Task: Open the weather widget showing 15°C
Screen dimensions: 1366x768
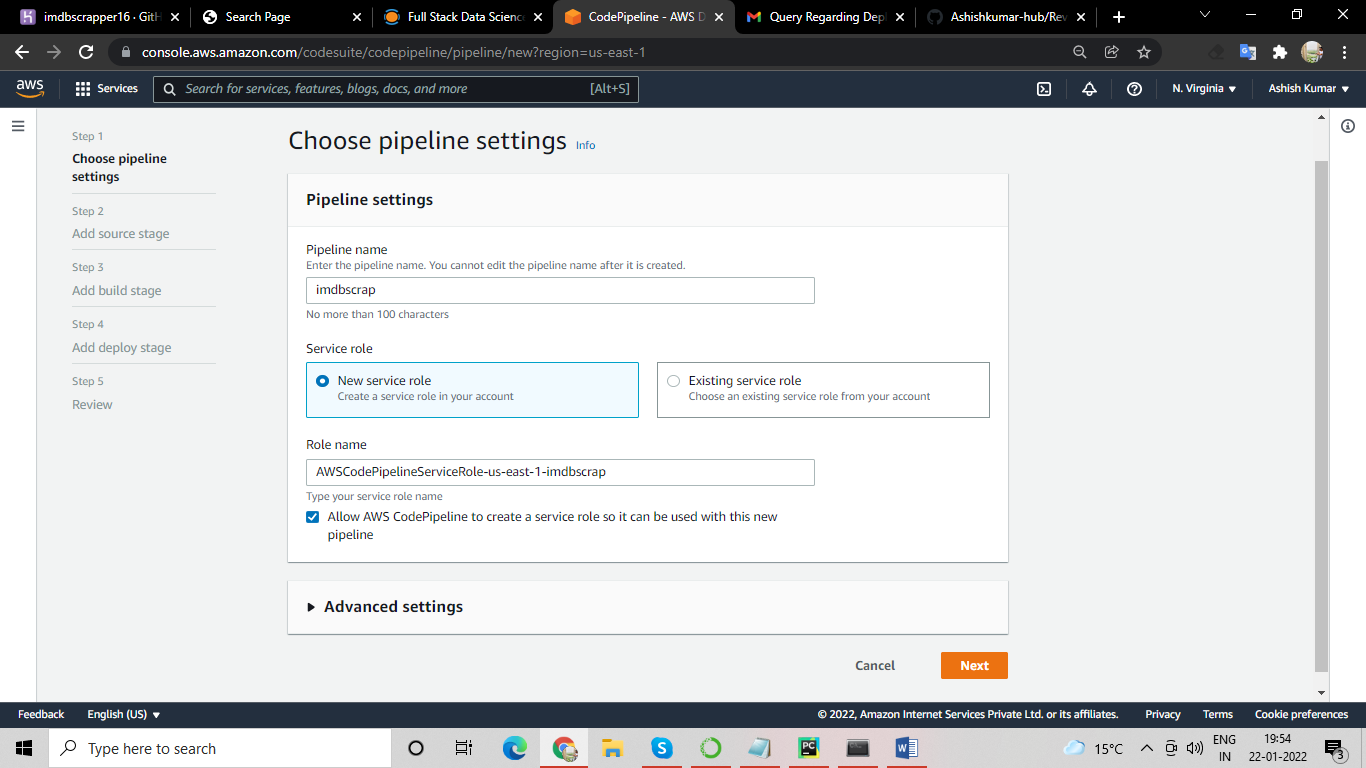Action: pyautogui.click(x=1093, y=748)
